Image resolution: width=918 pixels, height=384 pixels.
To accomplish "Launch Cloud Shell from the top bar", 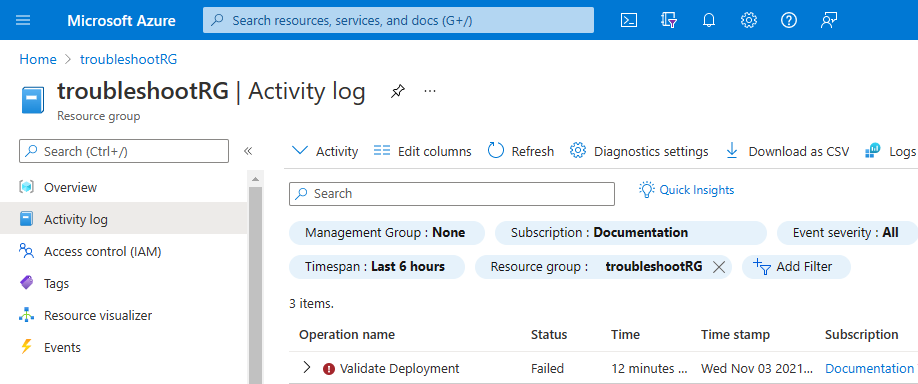I will [629, 20].
